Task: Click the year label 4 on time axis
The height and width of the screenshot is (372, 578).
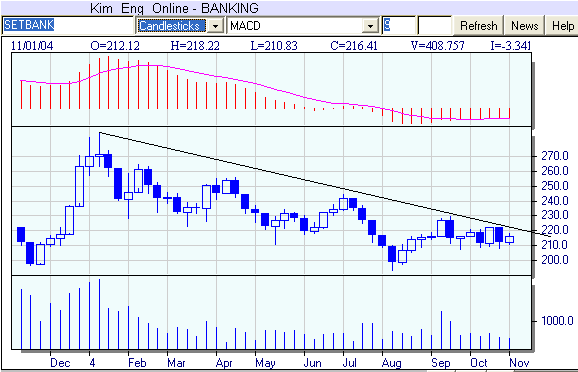Action: pos(92,363)
